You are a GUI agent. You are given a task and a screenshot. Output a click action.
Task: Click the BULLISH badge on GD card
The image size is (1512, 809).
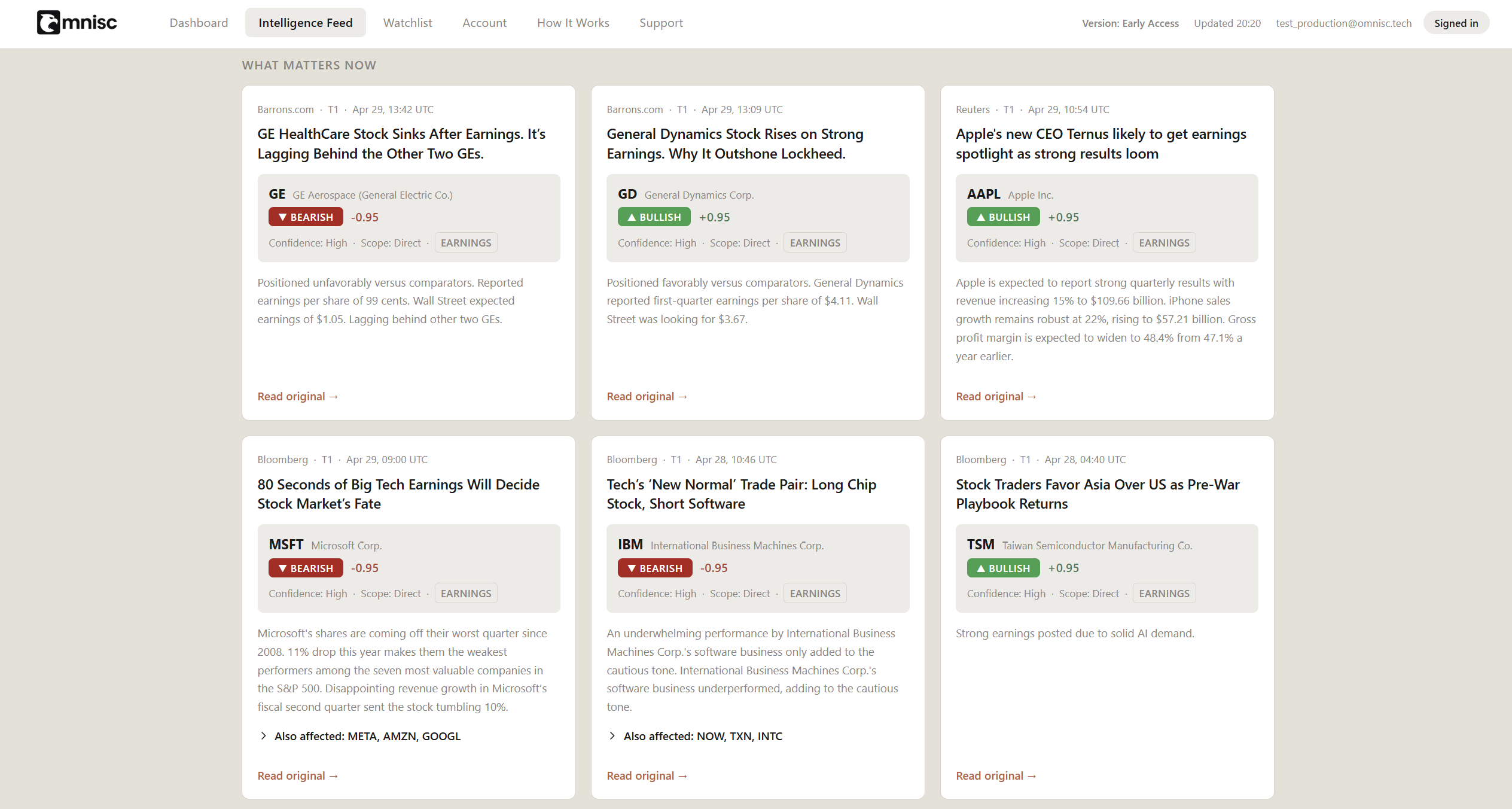(654, 217)
